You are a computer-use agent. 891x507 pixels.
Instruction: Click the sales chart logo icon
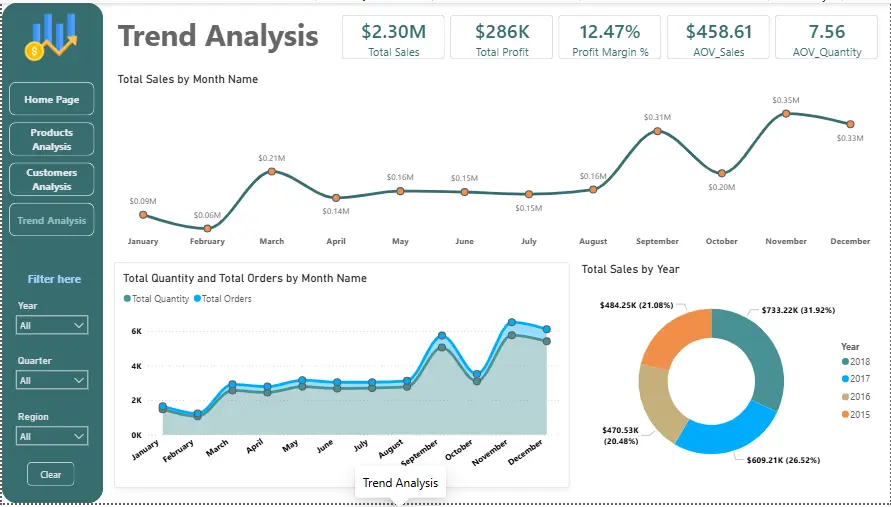coord(51,37)
